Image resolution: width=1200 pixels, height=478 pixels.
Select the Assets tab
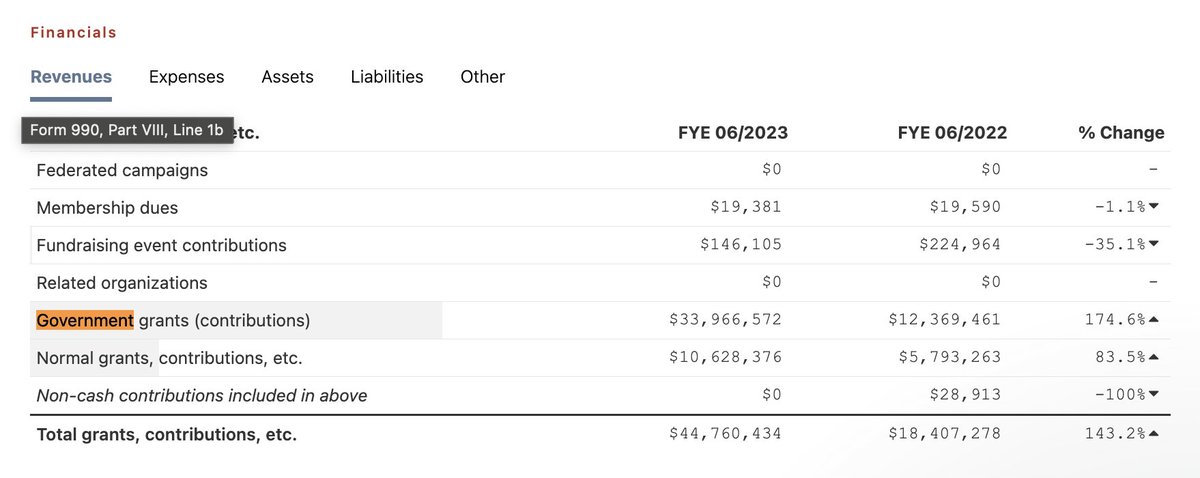tap(287, 77)
